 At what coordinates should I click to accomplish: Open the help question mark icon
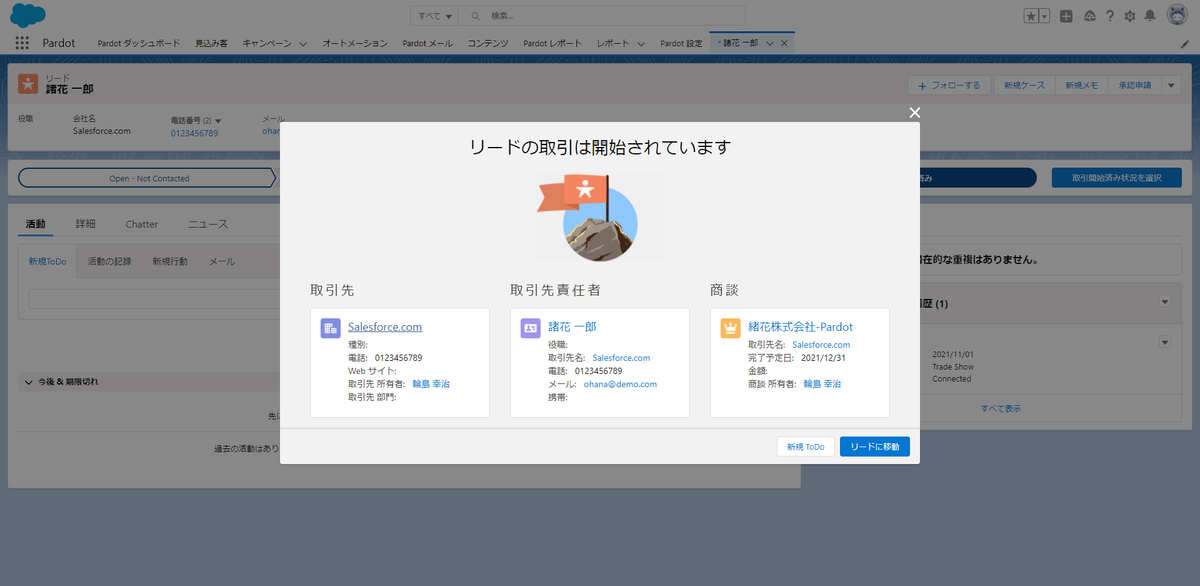1109,16
